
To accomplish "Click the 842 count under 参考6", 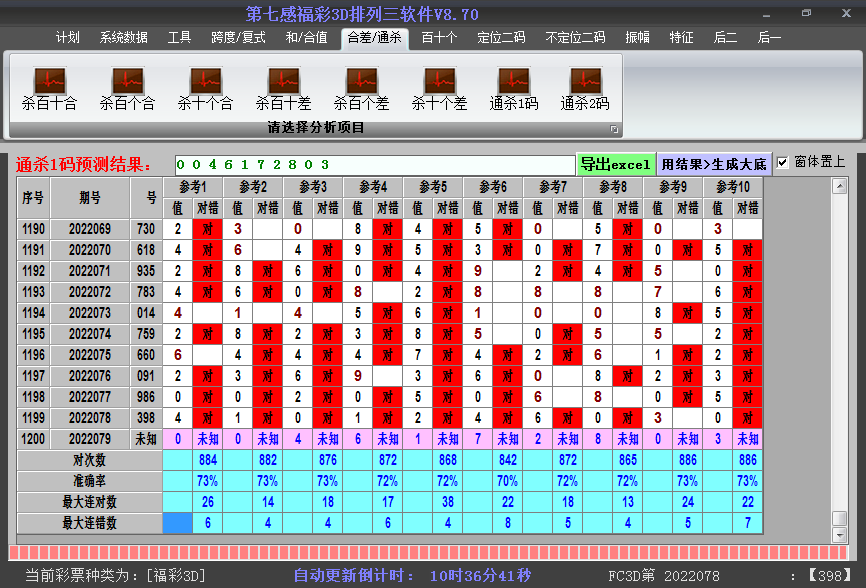I will (508, 460).
